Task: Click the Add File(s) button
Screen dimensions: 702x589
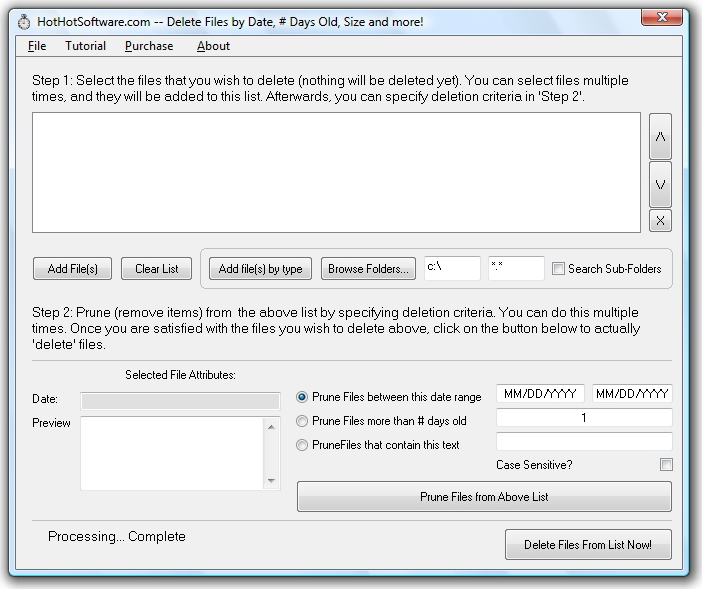Action: tap(72, 269)
